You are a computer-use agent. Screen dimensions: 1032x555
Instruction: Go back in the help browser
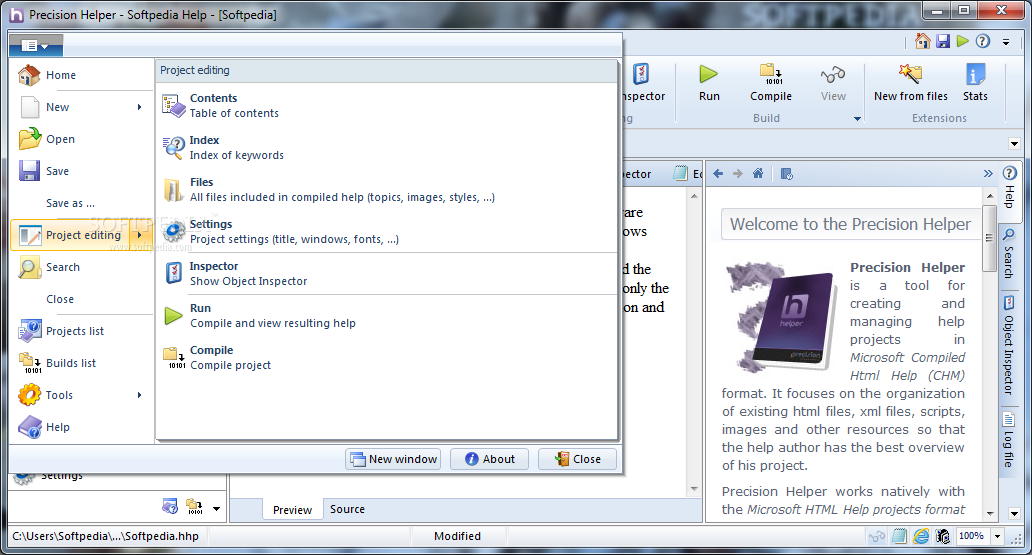tap(718, 174)
